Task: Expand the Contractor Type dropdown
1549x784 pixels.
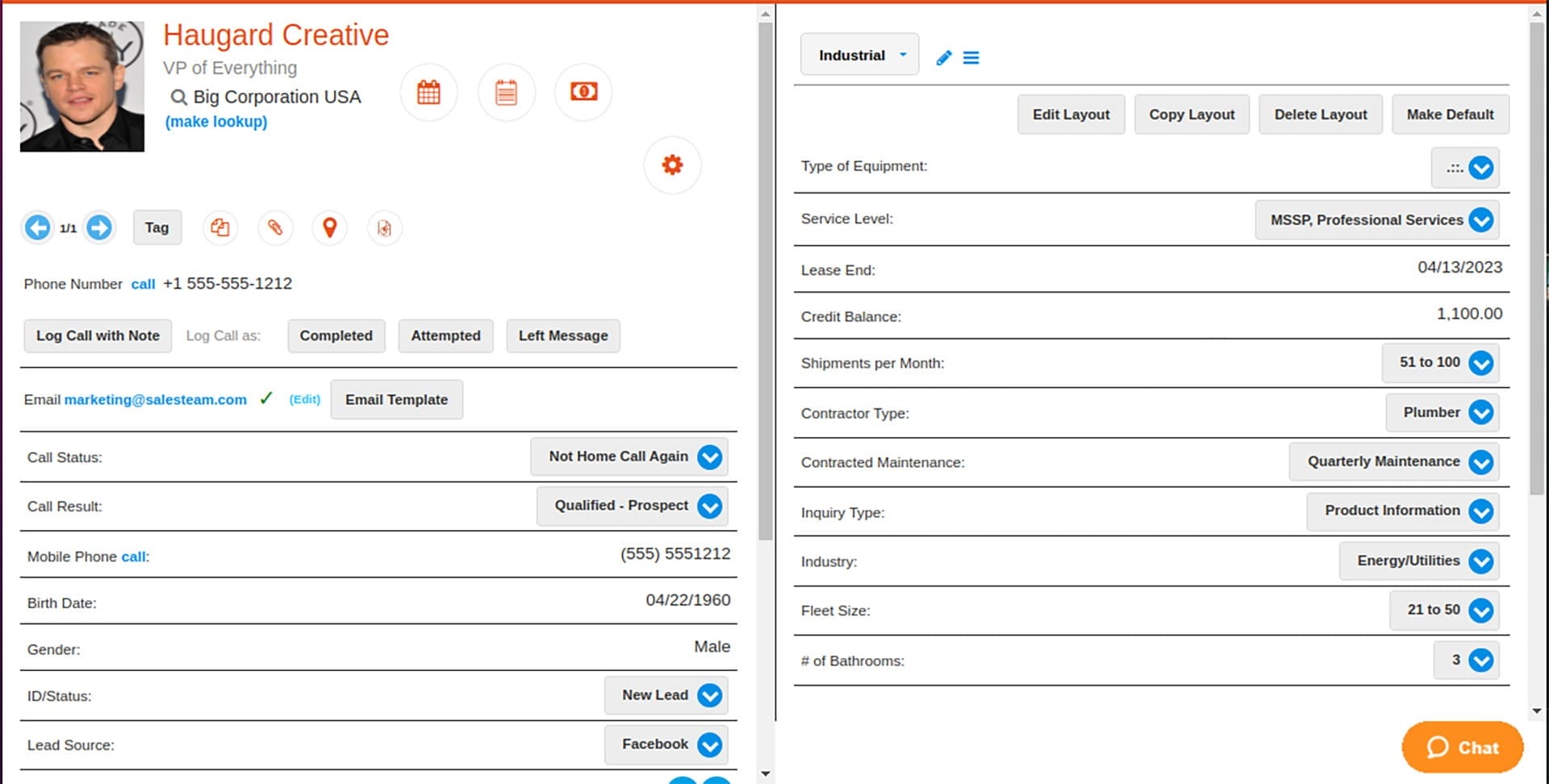Action: (1480, 413)
